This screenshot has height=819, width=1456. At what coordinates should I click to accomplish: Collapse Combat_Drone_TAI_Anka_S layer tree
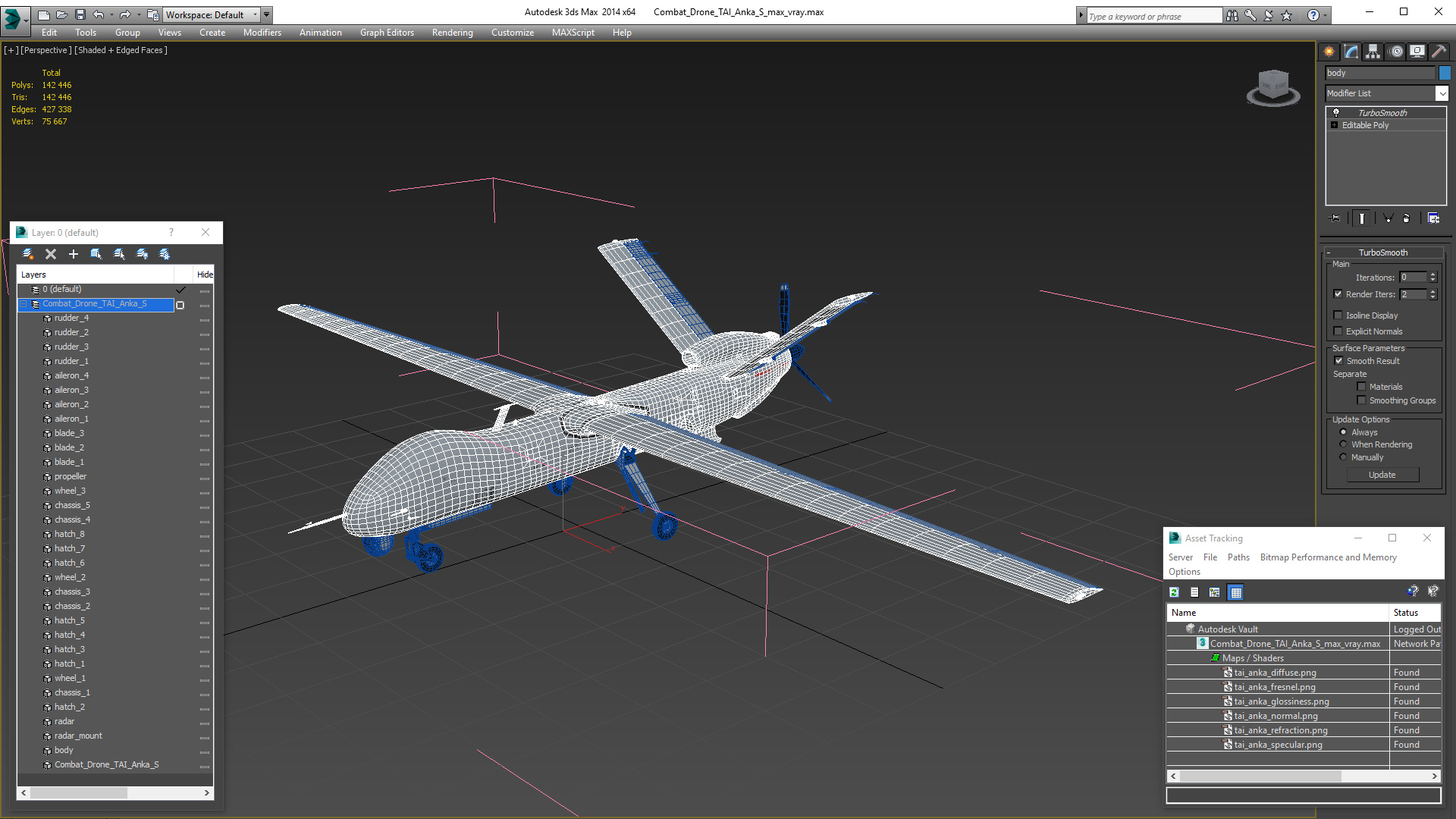[x=24, y=303]
